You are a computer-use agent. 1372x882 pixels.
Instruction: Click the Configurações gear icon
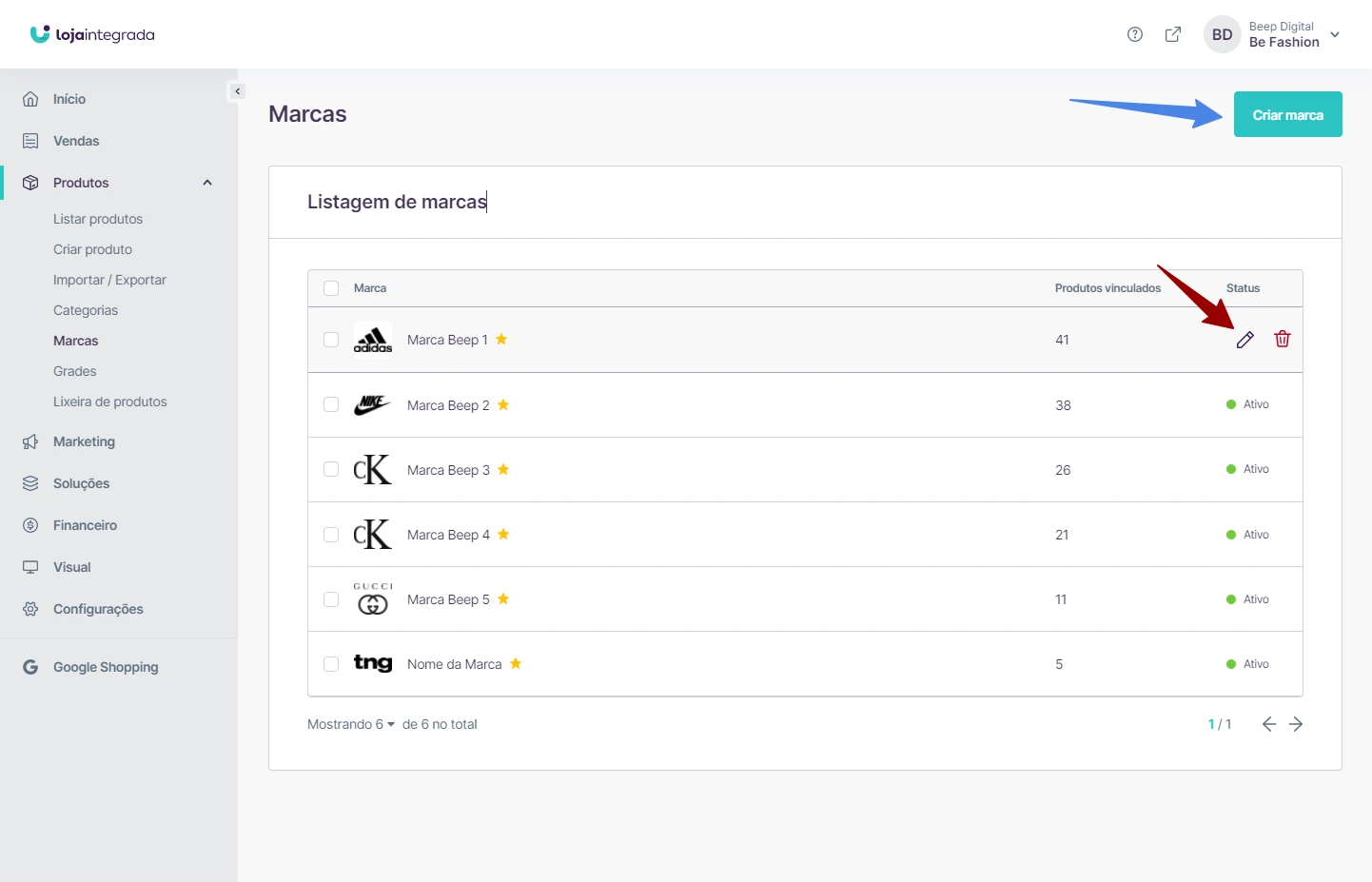(30, 609)
